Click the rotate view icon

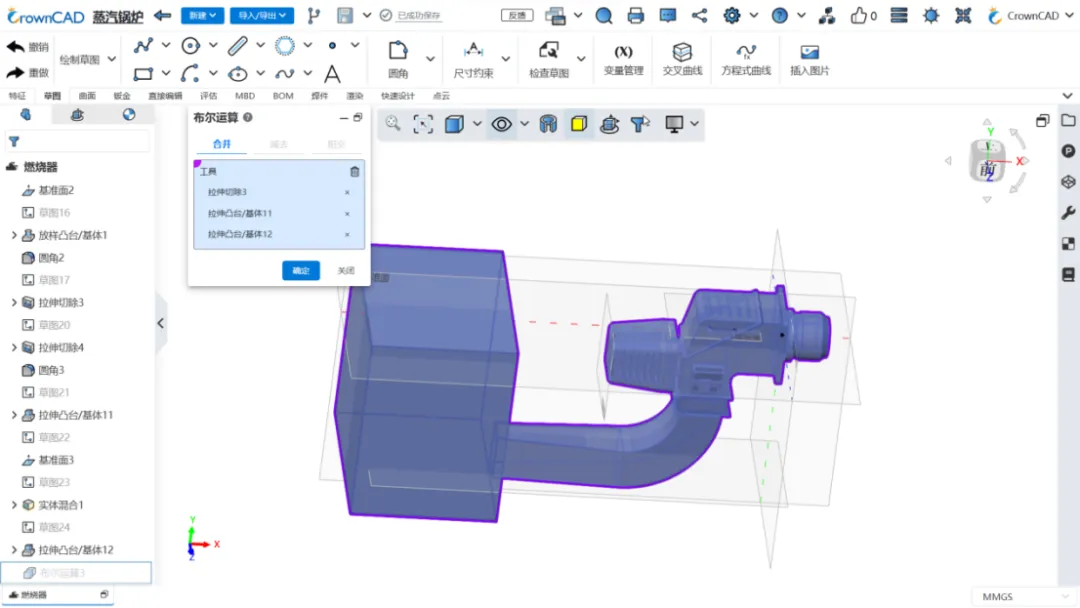click(x=609, y=124)
